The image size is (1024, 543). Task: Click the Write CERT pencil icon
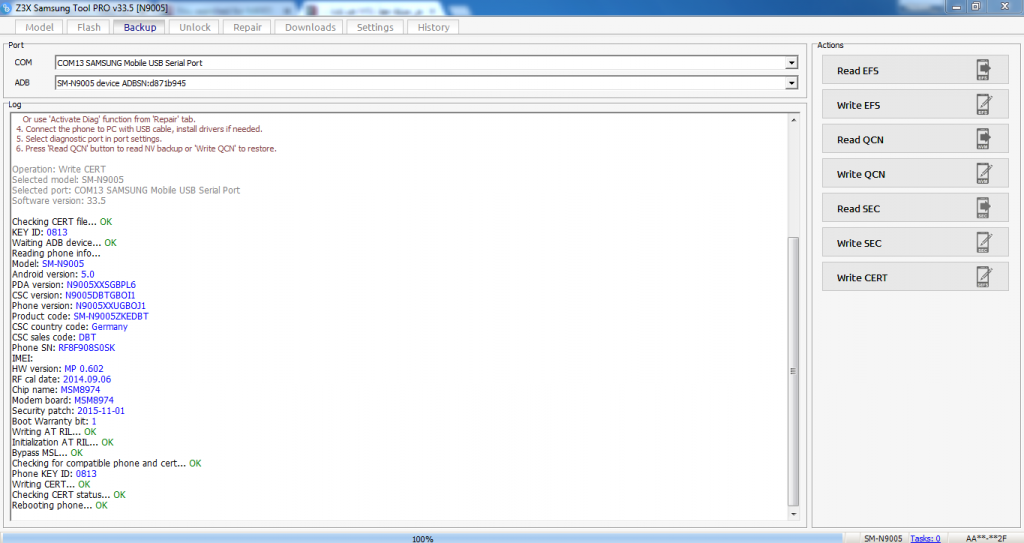tap(983, 278)
